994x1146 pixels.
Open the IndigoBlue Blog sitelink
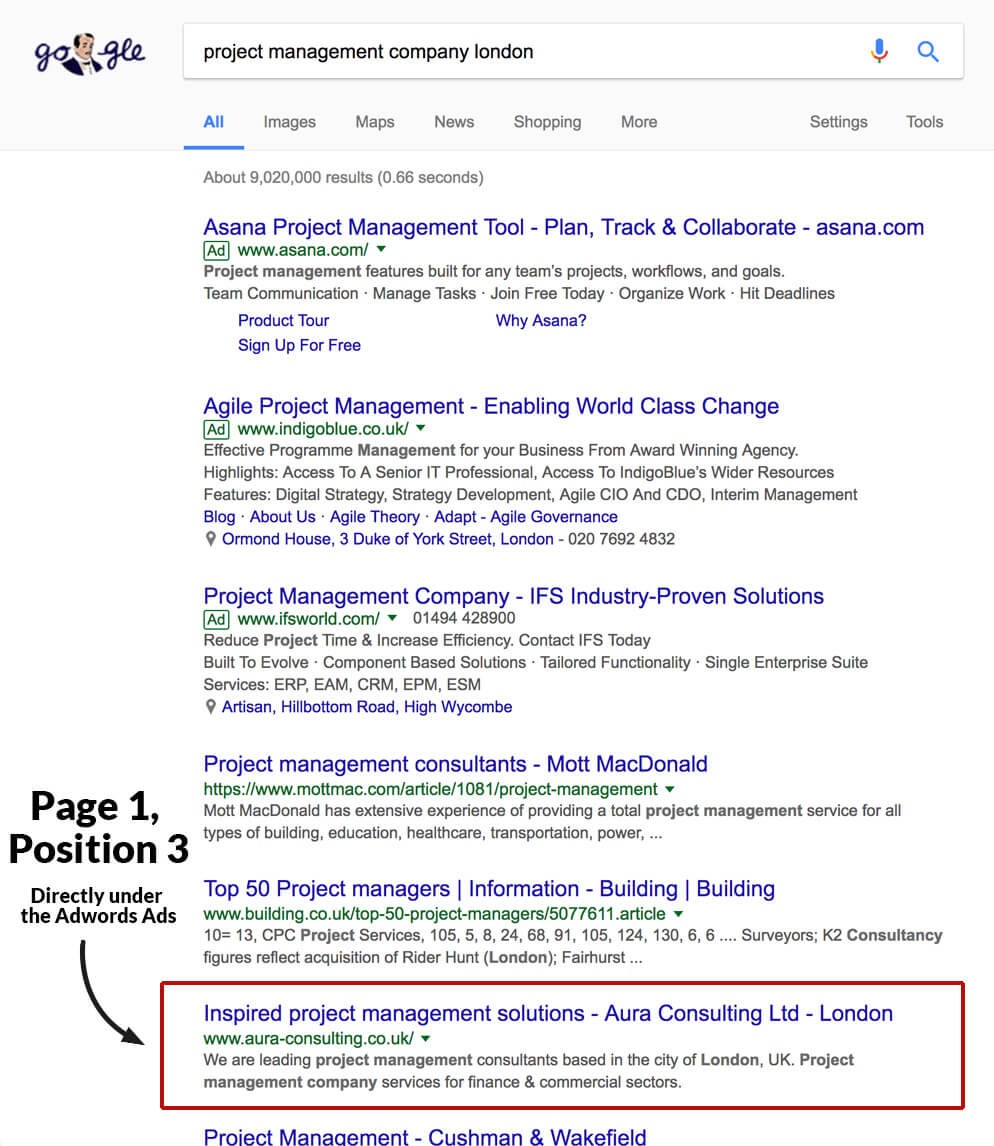[219, 517]
